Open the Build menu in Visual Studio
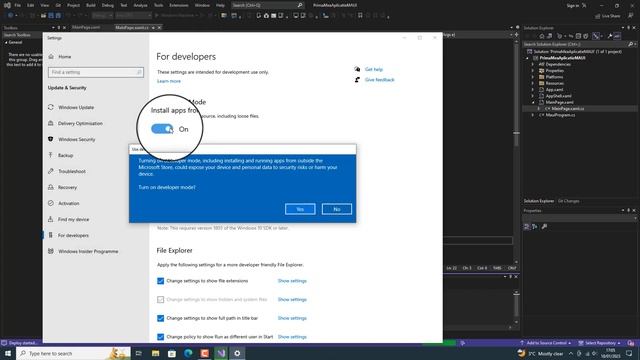 tap(91, 5)
